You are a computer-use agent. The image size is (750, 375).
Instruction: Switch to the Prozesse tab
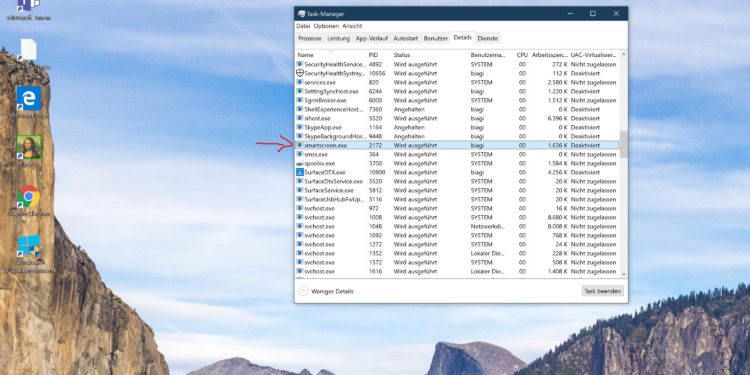tap(309, 38)
